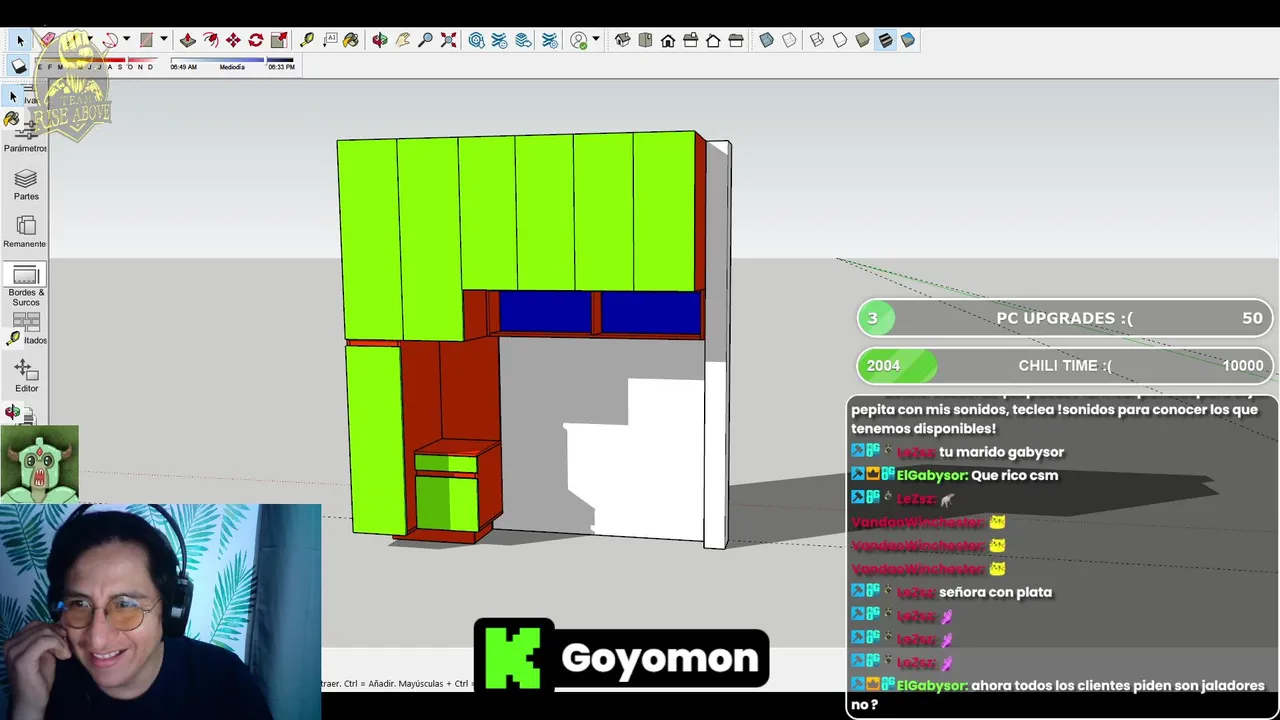Click the 'tu marido gabysor' chat message
The image size is (1280, 720).
pos(1001,452)
